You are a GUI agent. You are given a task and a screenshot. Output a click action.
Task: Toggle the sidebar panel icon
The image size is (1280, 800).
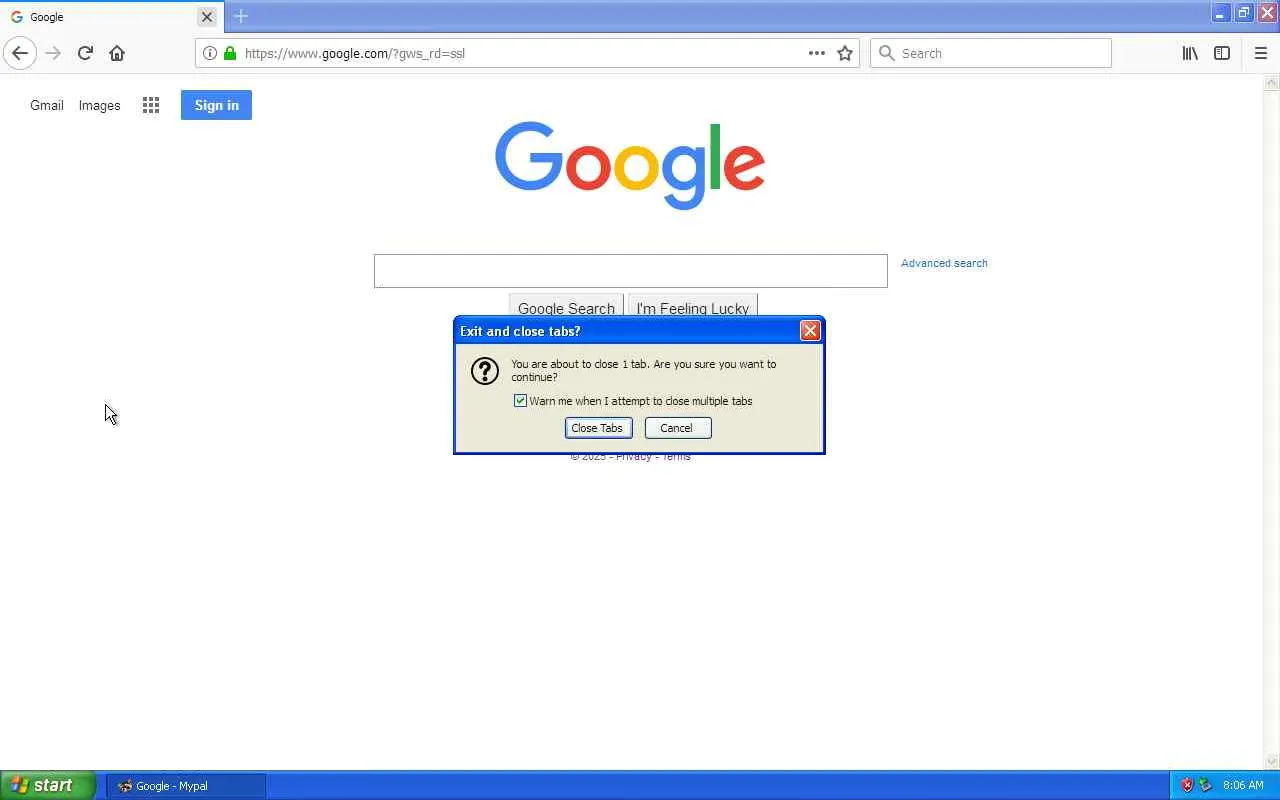[1222, 53]
